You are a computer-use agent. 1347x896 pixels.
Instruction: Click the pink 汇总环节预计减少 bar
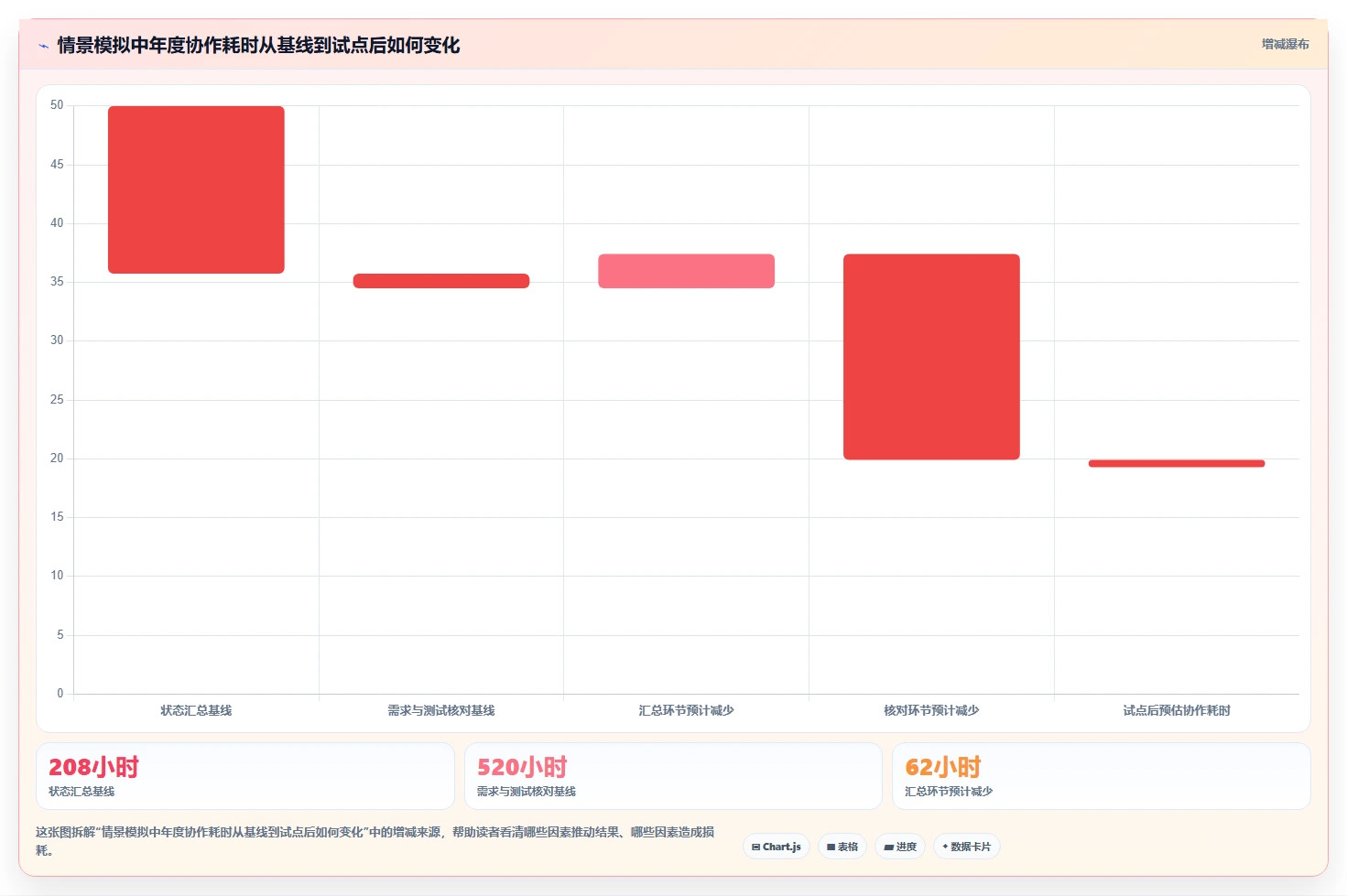coord(687,271)
